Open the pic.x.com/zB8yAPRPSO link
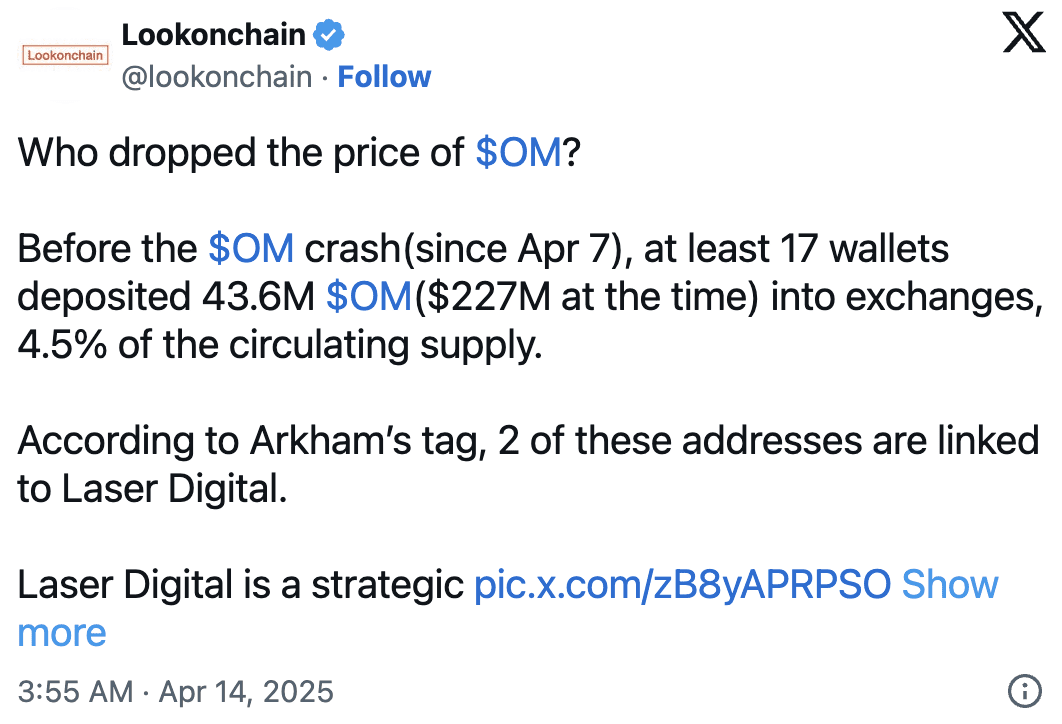The width and height of the screenshot is (1062, 724). click(682, 584)
